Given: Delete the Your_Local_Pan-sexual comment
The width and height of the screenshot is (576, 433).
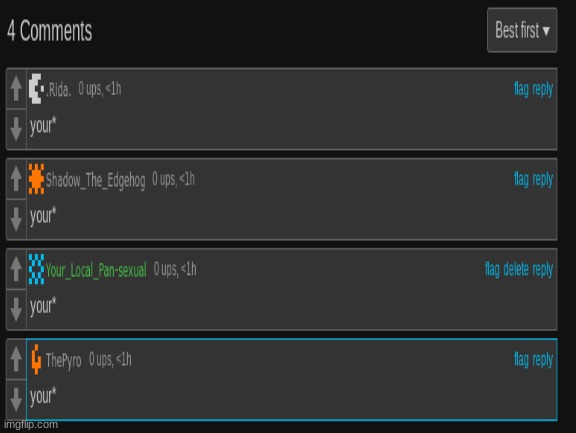Looking at the screenshot, I should (516, 269).
